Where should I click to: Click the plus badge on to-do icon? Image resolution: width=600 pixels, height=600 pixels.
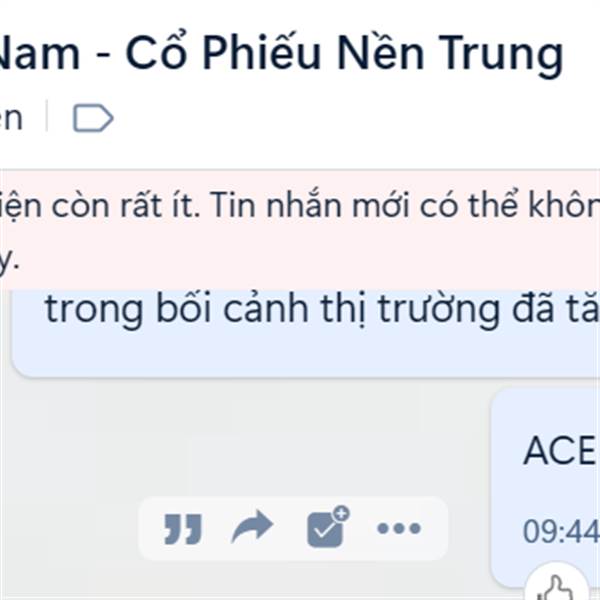(x=341, y=514)
